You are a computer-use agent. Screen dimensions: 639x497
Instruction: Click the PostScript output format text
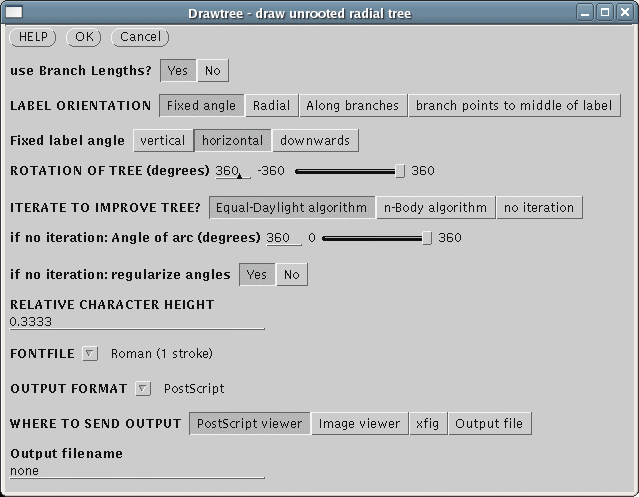194,389
